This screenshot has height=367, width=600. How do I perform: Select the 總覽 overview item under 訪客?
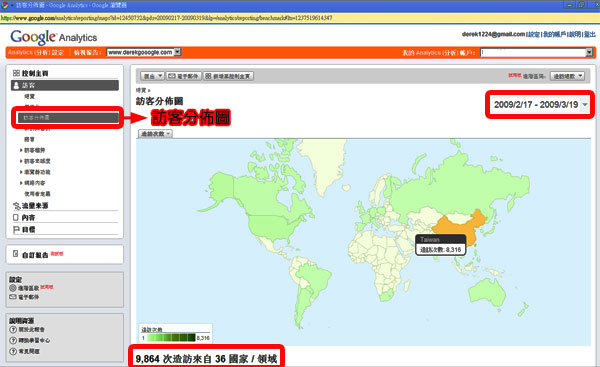pos(29,96)
